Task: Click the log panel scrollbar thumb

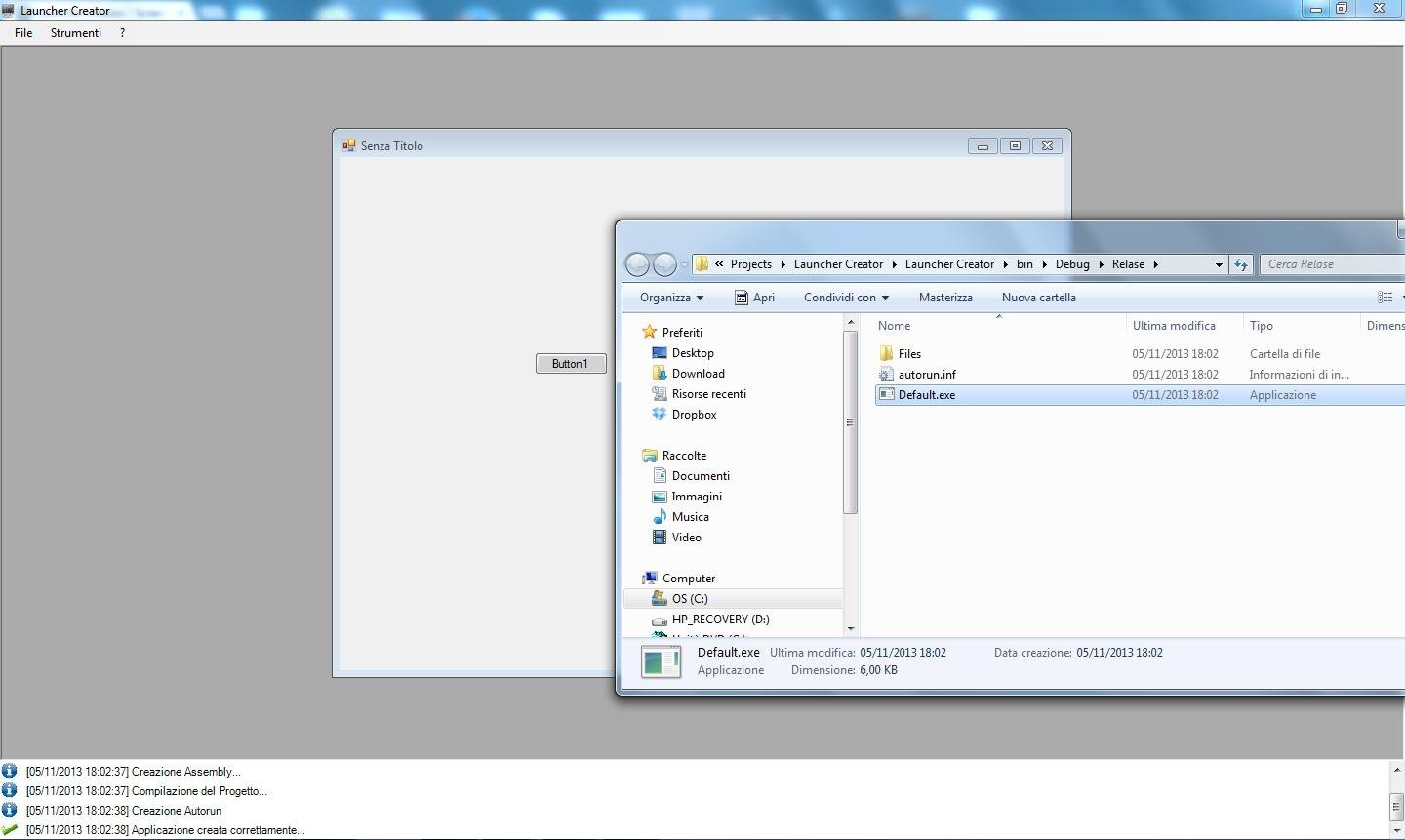Action: pyautogui.click(x=1396, y=808)
